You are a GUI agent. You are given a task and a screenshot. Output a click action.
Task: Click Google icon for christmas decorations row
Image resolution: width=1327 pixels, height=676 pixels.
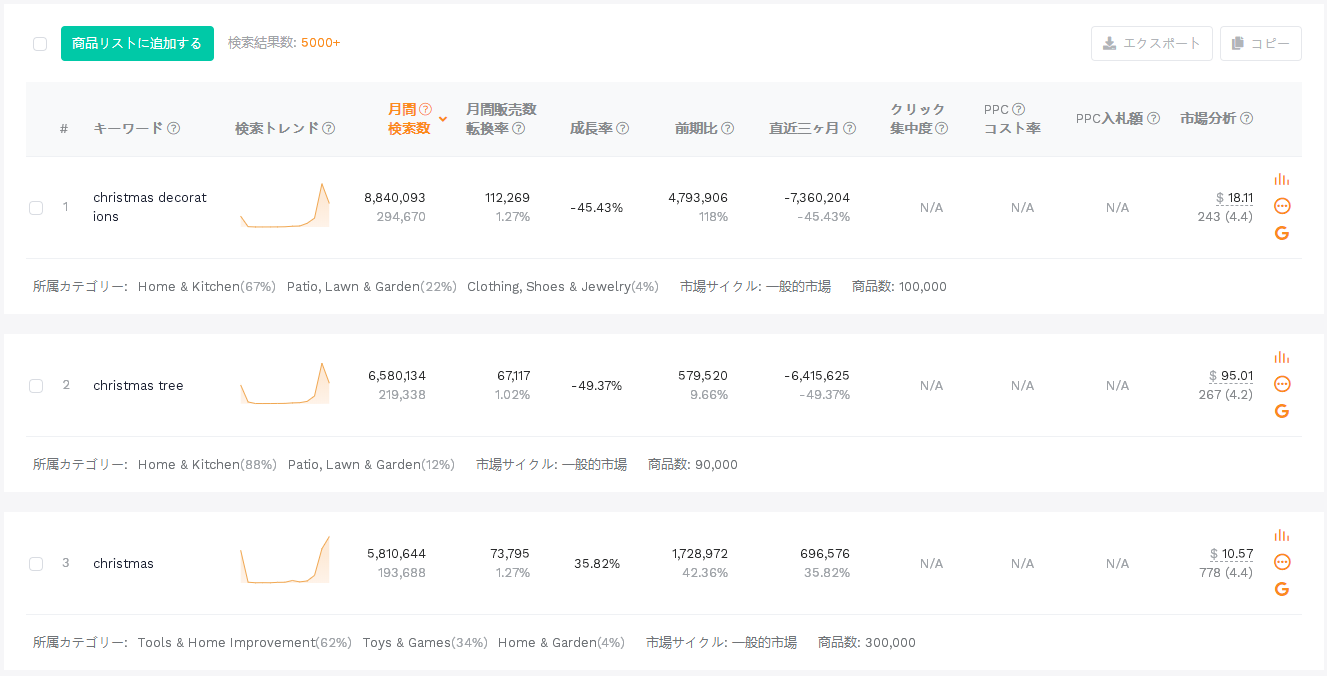(1282, 233)
